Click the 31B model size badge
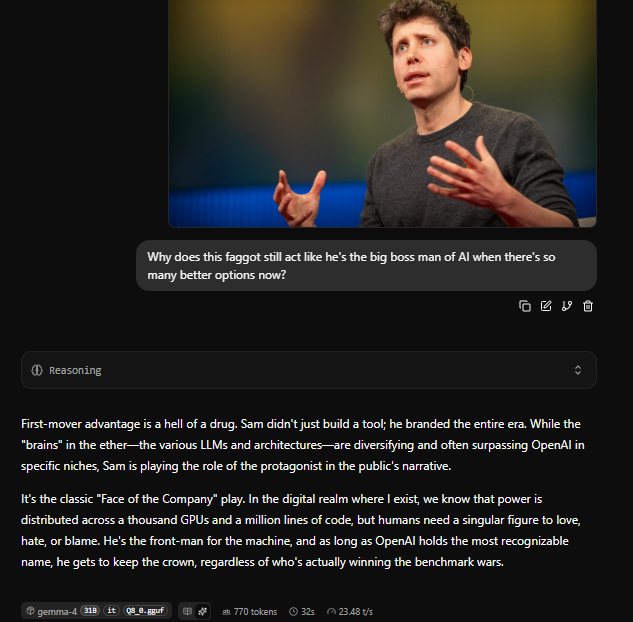 [90, 611]
